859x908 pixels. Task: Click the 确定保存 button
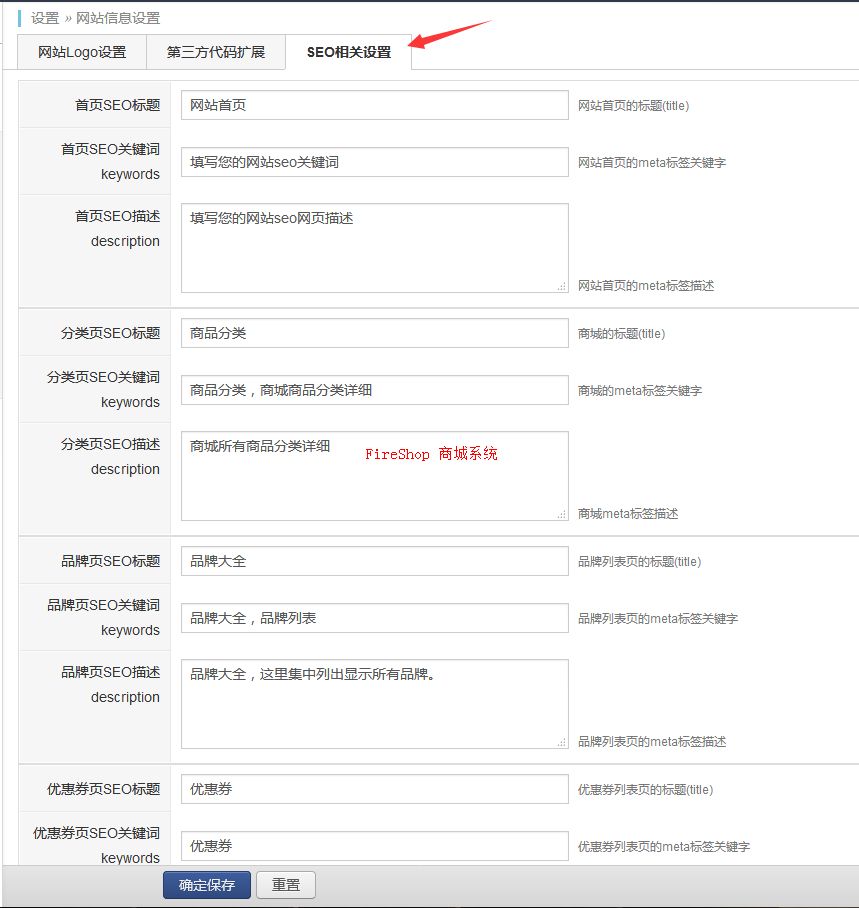(x=207, y=885)
